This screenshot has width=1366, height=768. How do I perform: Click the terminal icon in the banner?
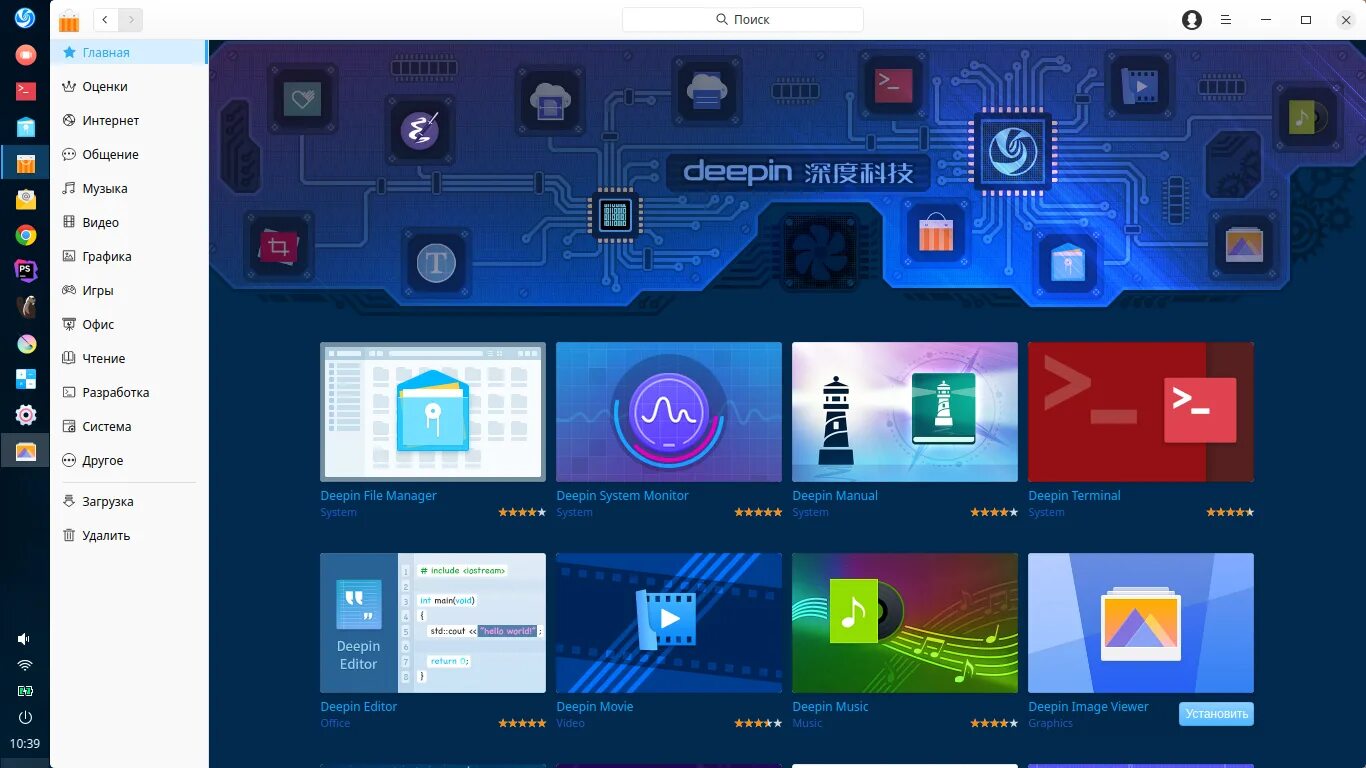pyautogui.click(x=893, y=84)
